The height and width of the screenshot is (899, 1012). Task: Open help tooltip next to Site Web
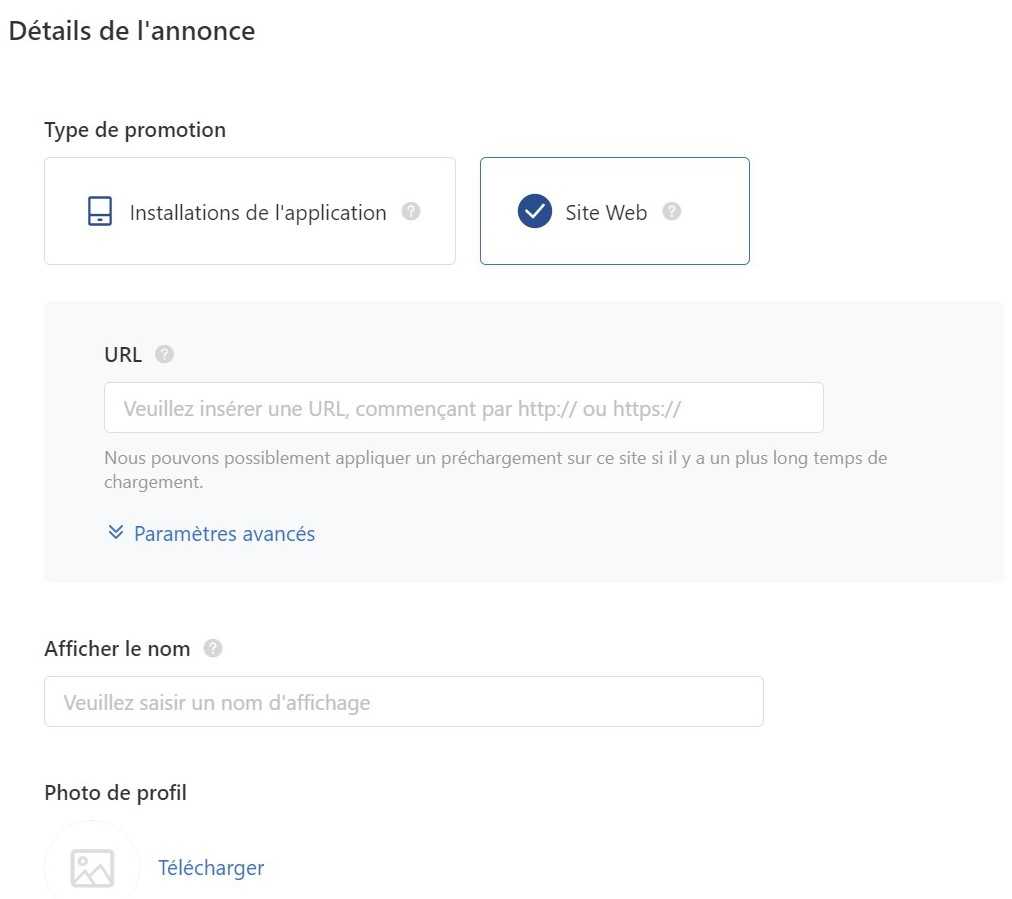(x=672, y=211)
